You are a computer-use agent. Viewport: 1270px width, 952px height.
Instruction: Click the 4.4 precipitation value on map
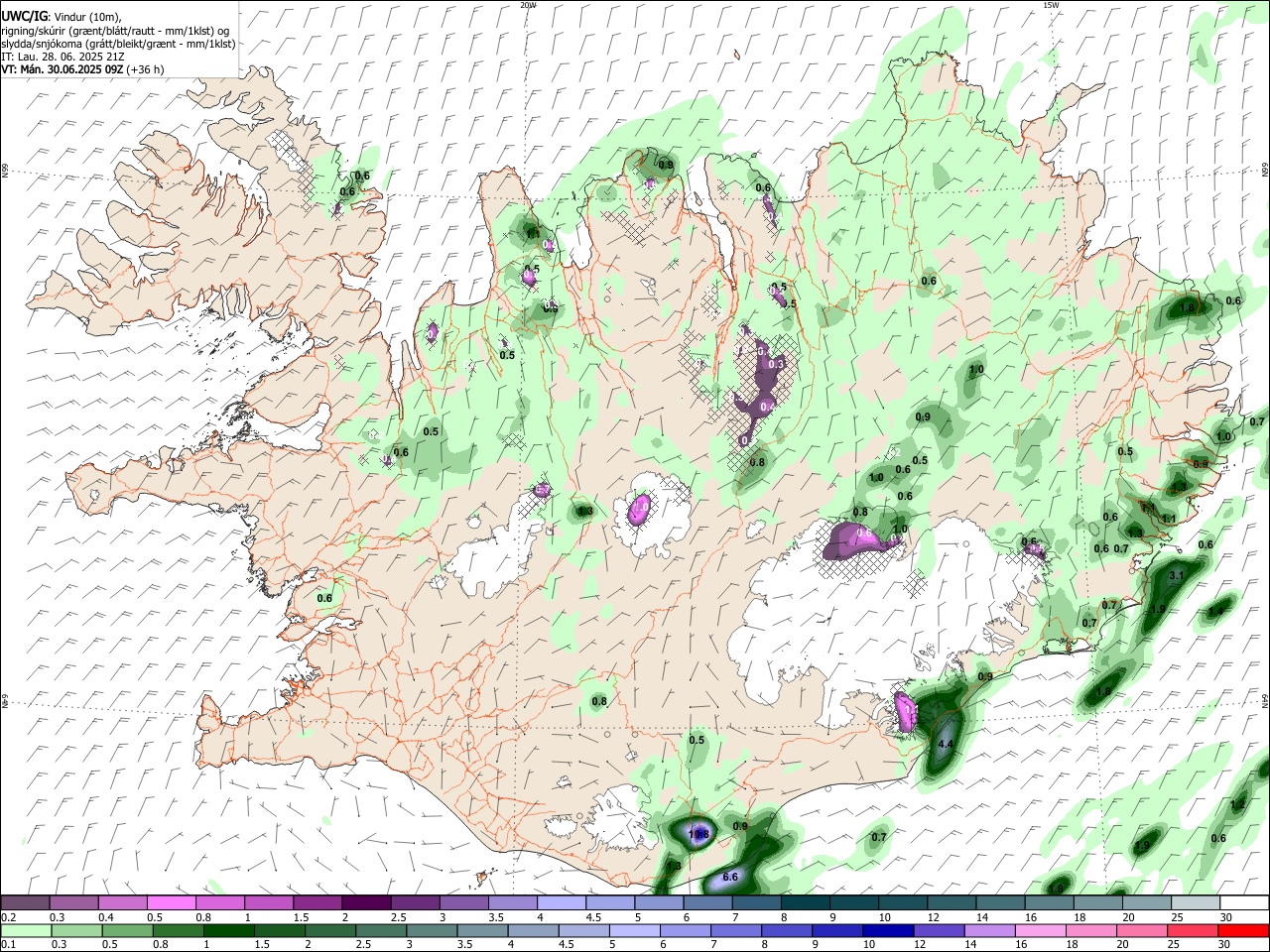coord(946,744)
